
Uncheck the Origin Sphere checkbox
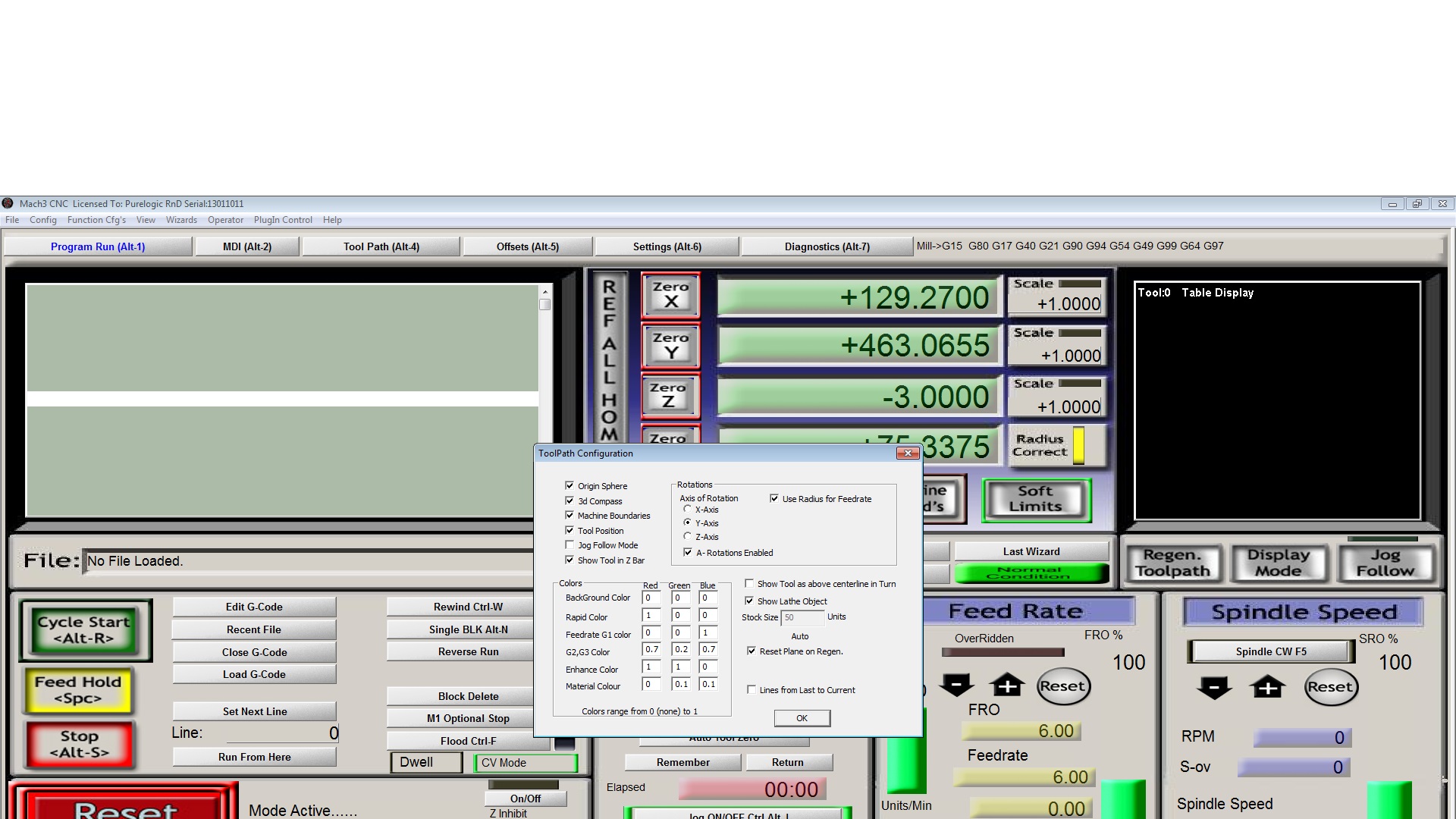coord(570,486)
